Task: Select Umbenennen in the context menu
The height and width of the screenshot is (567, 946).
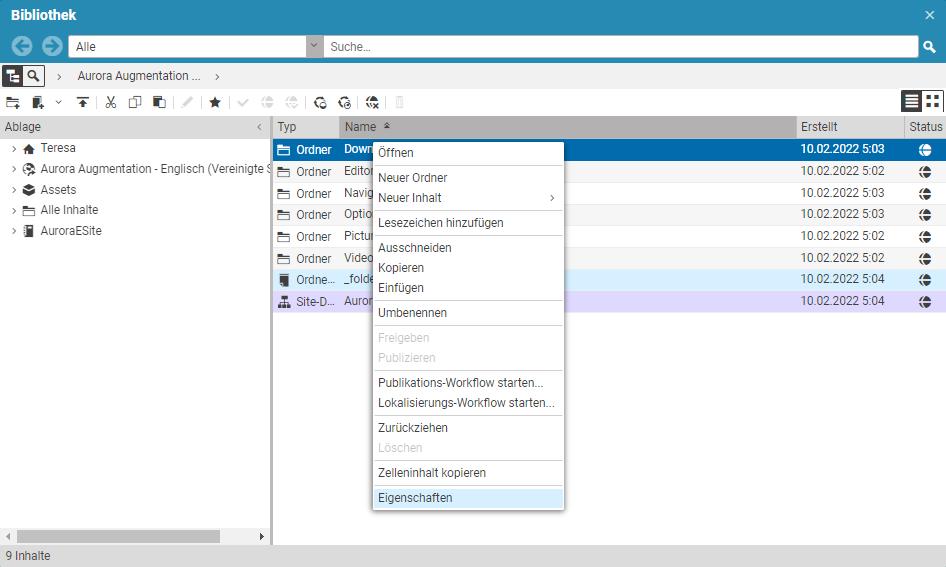Action: [412, 313]
